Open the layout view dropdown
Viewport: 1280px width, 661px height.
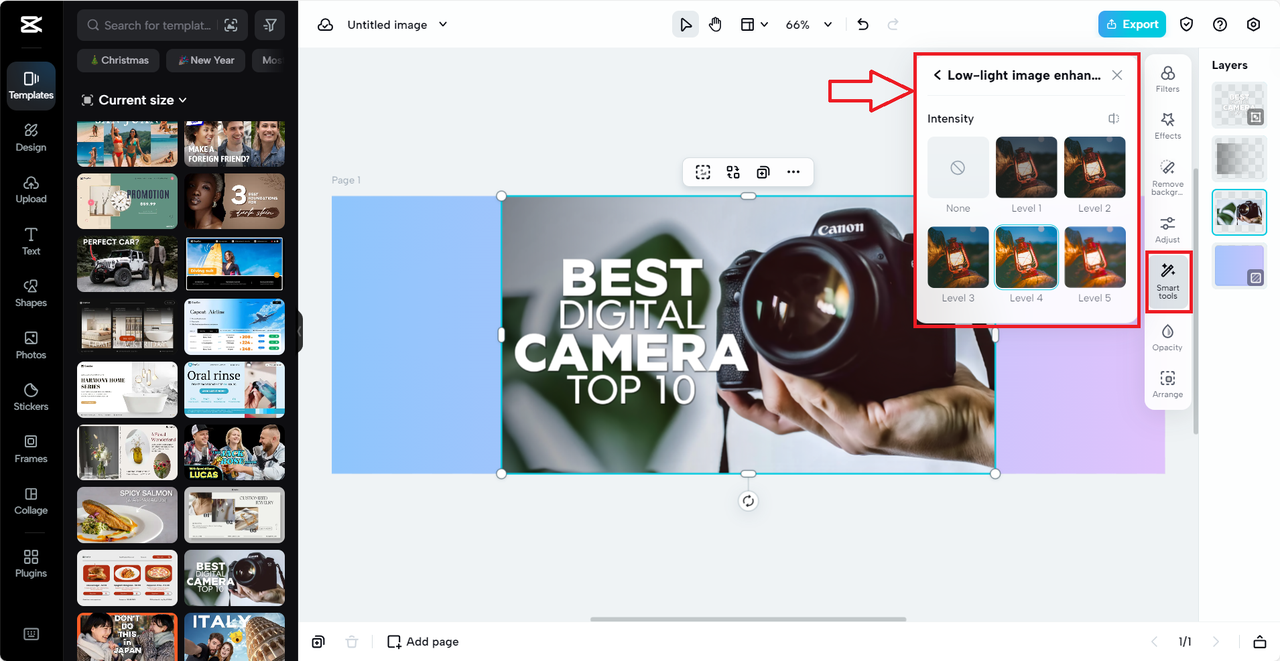pos(754,25)
